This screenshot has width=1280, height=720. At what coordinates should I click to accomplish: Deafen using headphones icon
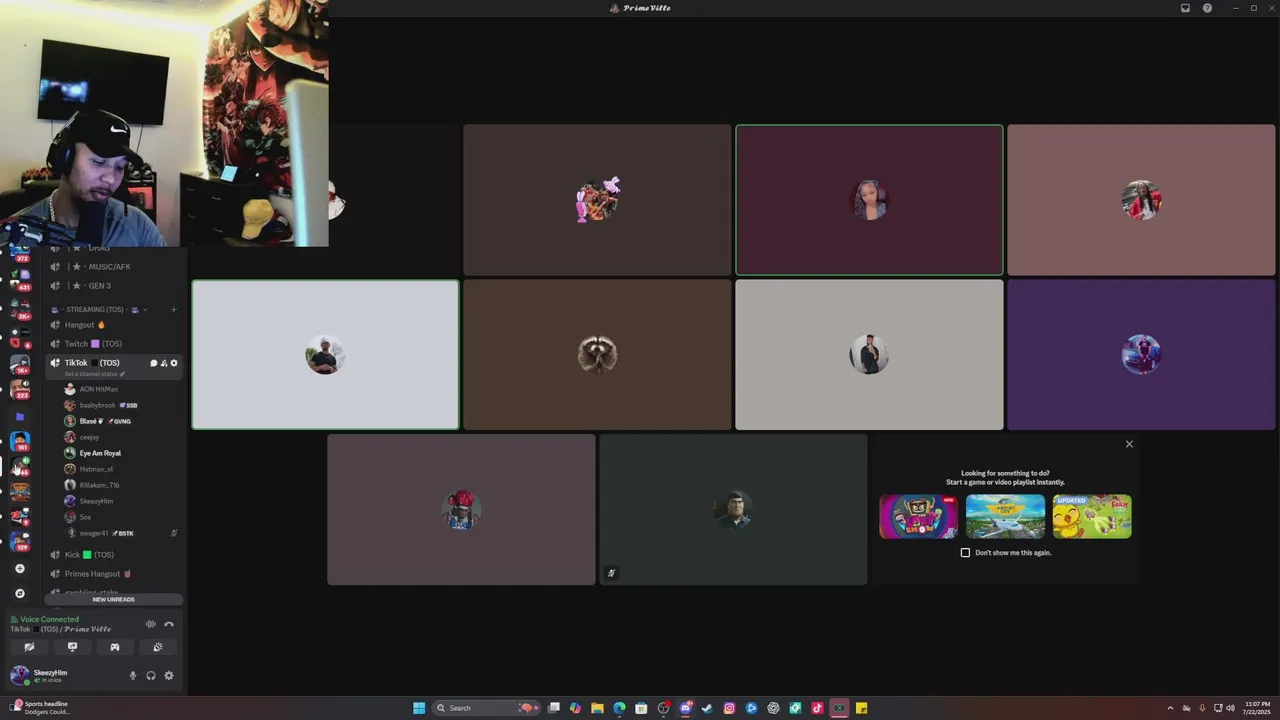[x=151, y=675]
